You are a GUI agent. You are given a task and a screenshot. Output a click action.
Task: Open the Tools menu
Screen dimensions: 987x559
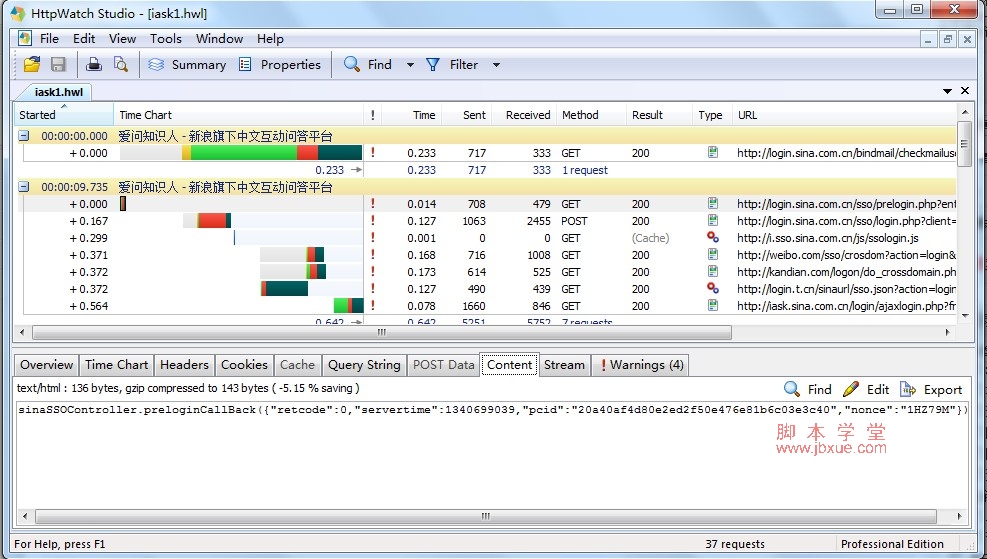click(166, 38)
